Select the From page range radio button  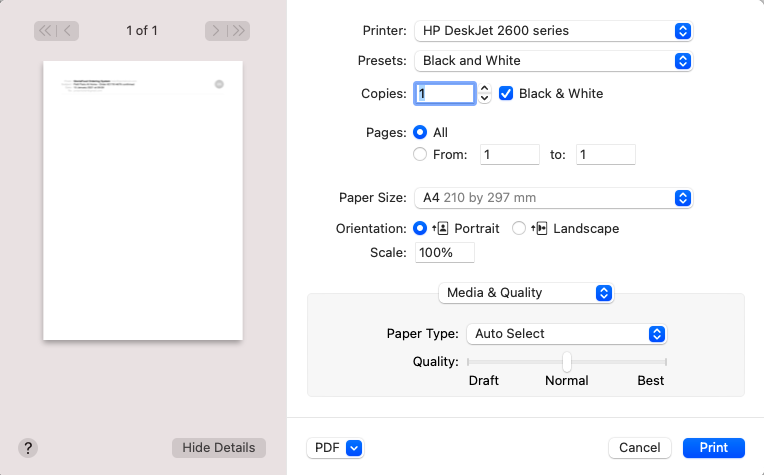point(420,154)
